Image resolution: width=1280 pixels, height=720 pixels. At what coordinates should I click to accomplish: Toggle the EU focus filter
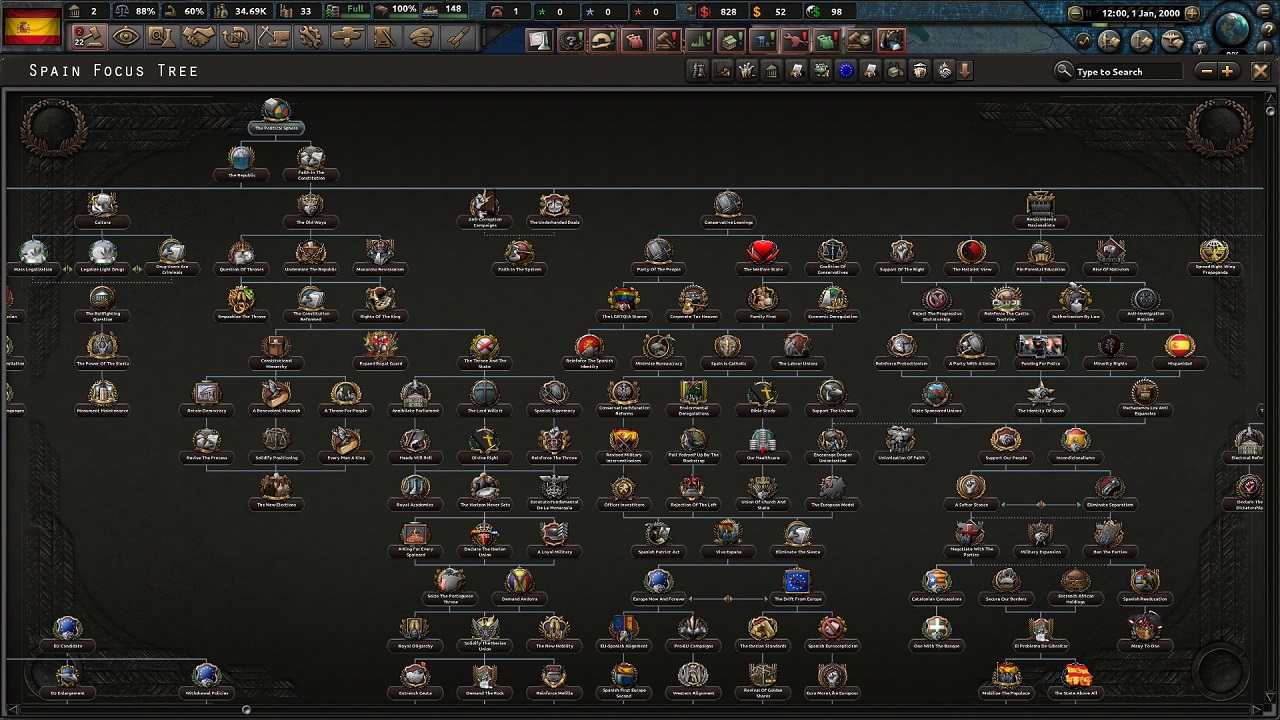pyautogui.click(x=845, y=70)
